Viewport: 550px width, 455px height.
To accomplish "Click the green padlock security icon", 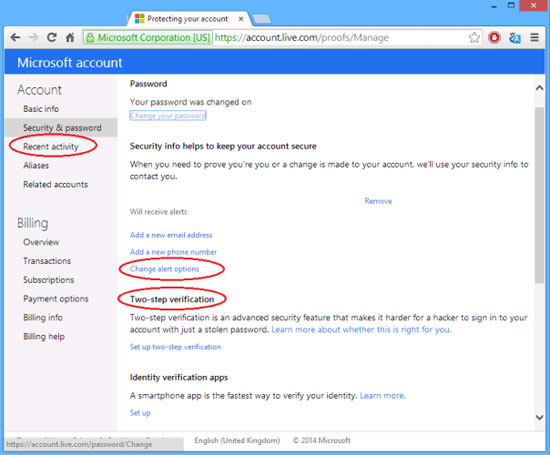I will tap(90, 38).
